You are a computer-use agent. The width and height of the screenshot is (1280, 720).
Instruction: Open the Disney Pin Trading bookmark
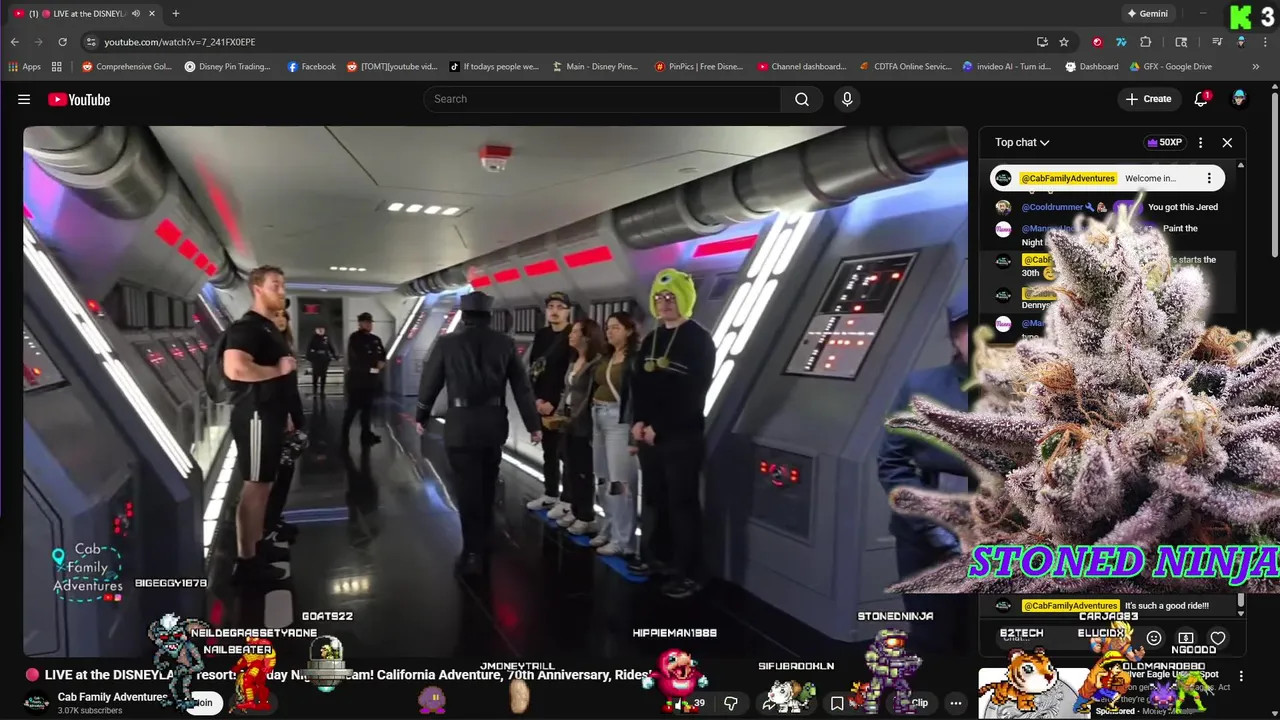click(x=228, y=67)
